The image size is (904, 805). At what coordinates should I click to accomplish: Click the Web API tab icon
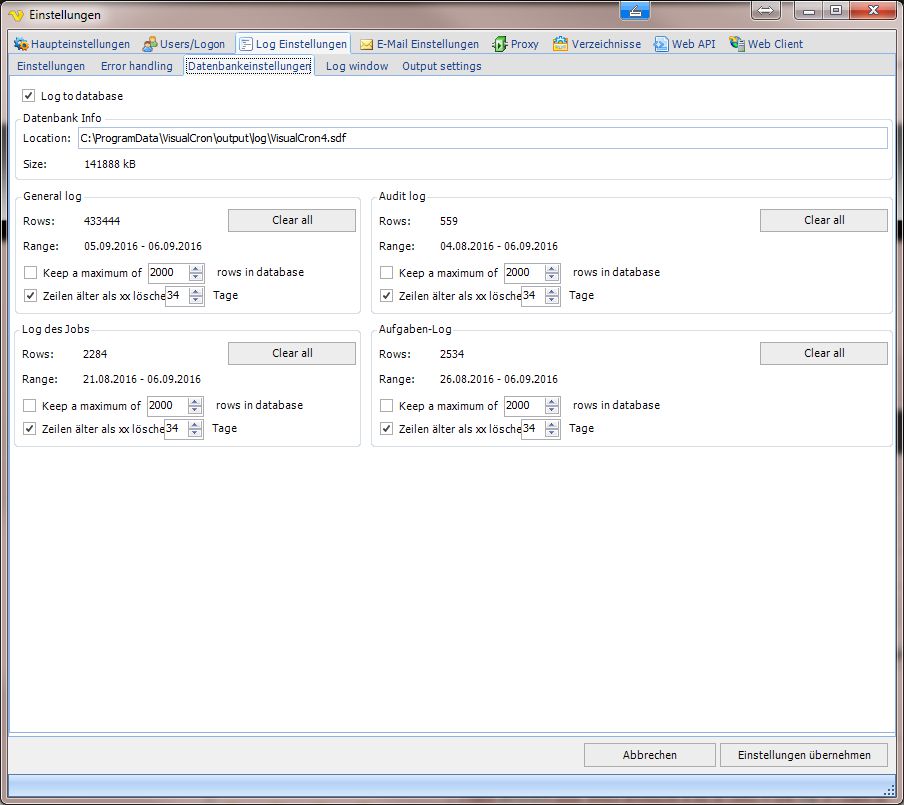tap(661, 44)
